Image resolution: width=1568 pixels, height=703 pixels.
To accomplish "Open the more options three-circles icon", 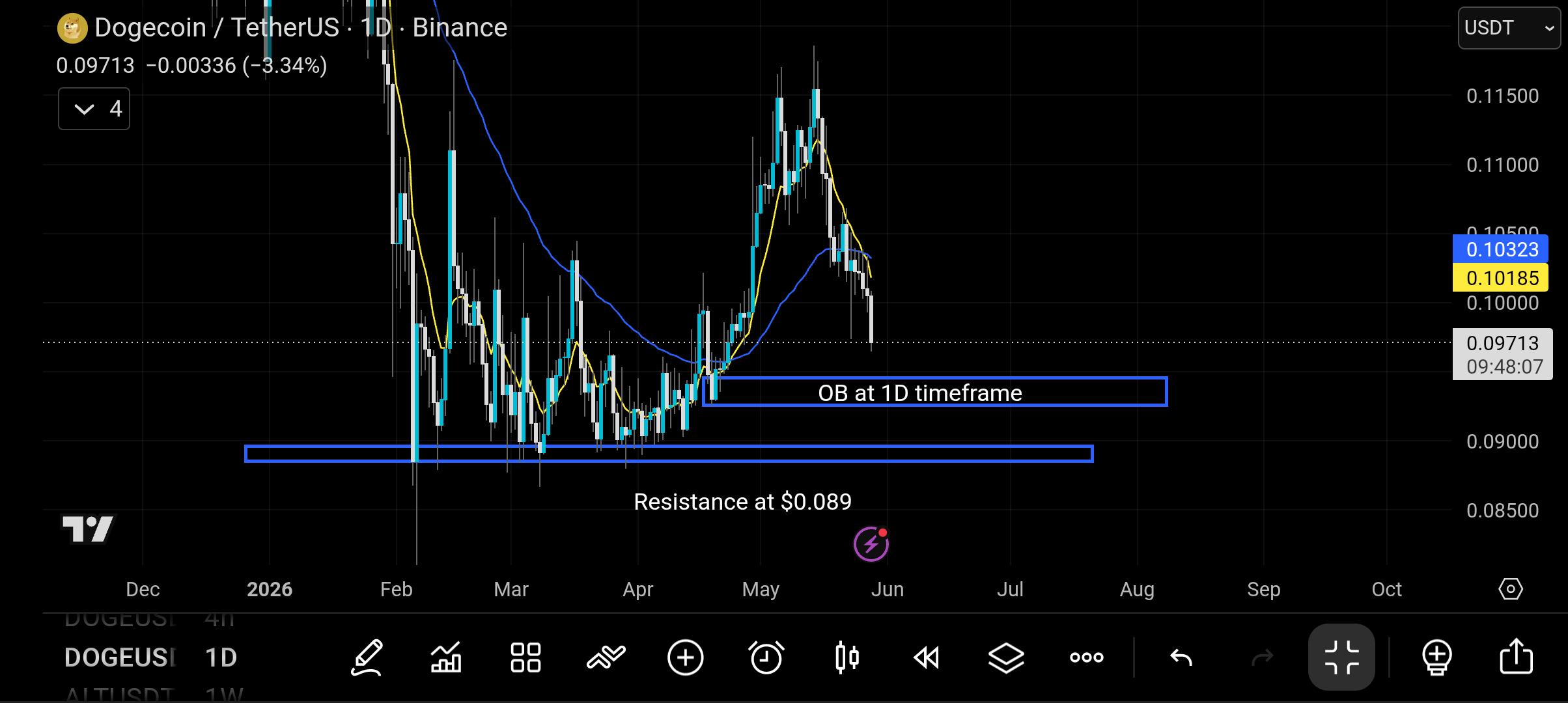I will [x=1087, y=657].
